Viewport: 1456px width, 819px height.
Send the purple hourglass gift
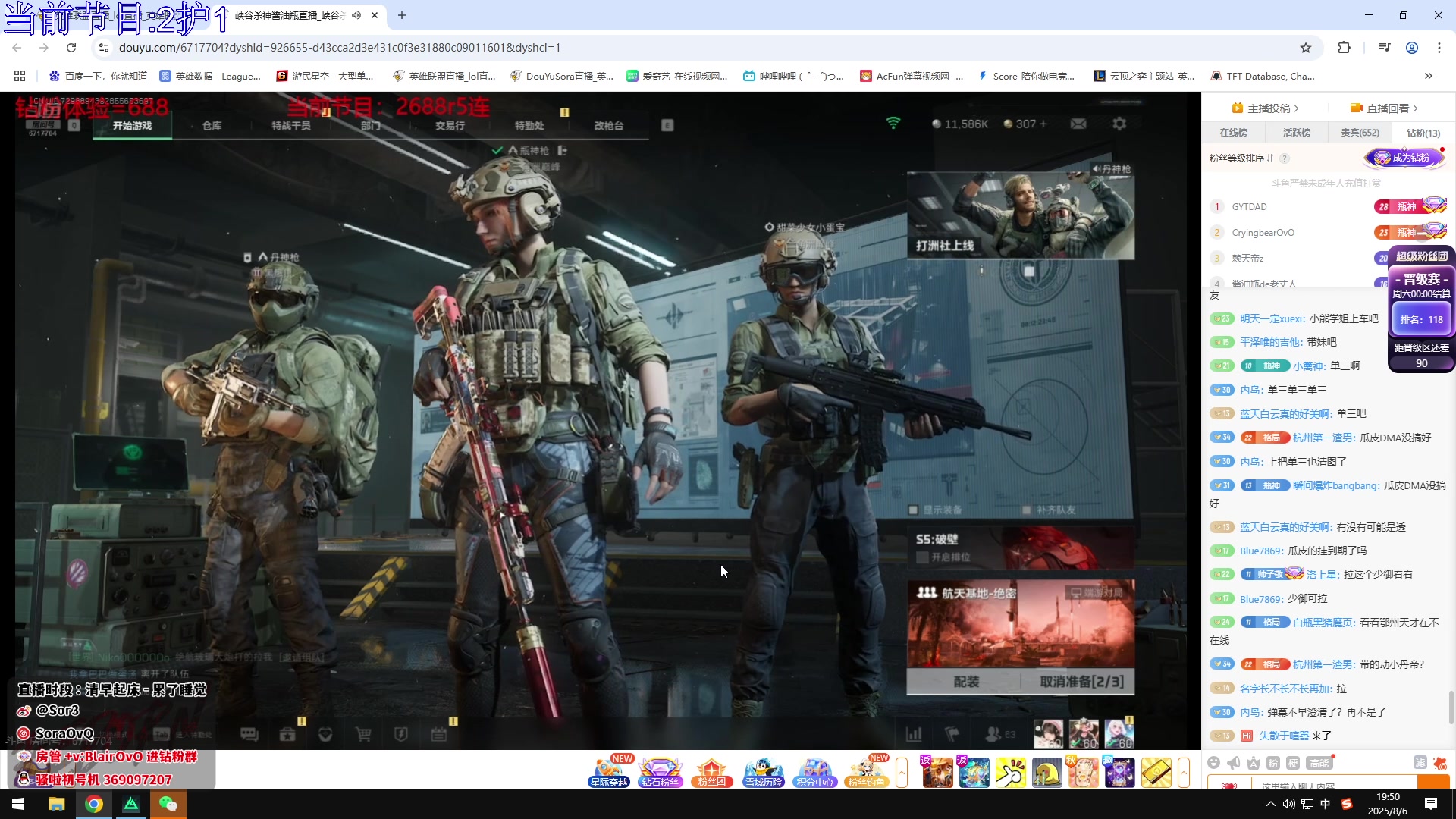pyautogui.click(x=1119, y=773)
